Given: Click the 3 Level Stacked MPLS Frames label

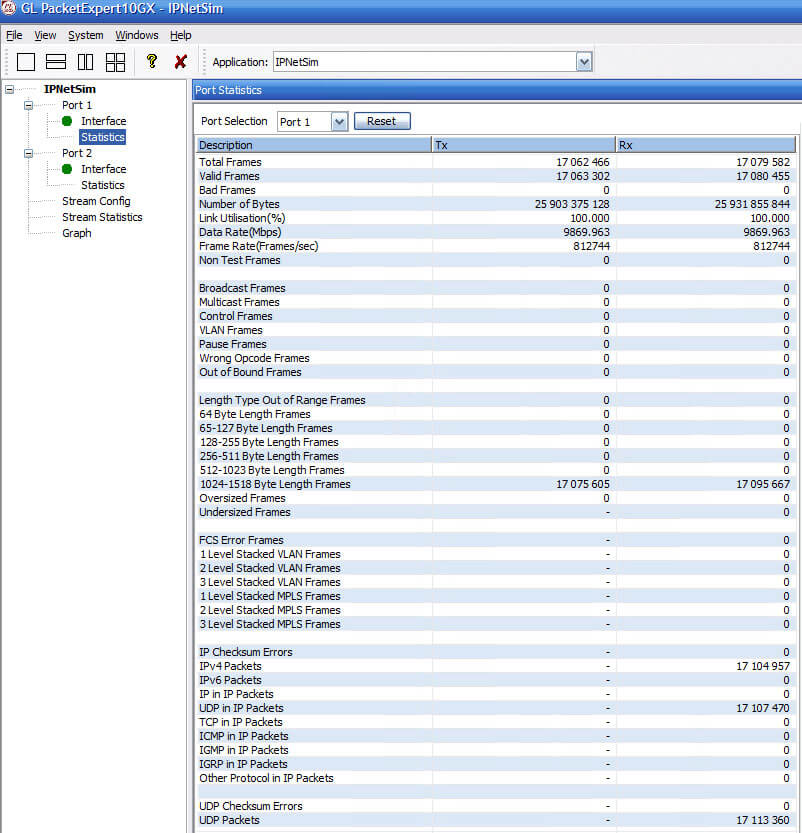Looking at the screenshot, I should (x=270, y=624).
